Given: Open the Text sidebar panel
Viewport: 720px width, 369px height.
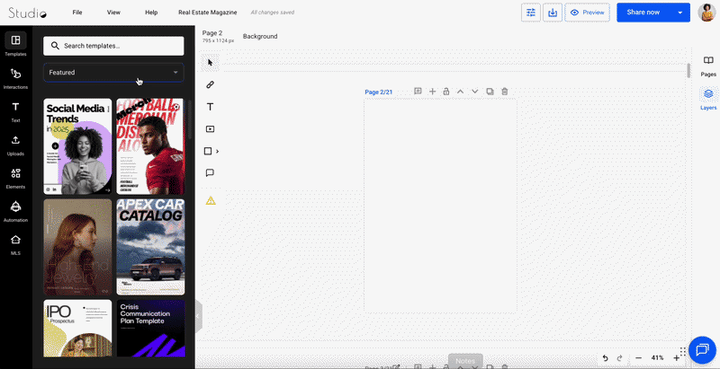Looking at the screenshot, I should pos(16,112).
